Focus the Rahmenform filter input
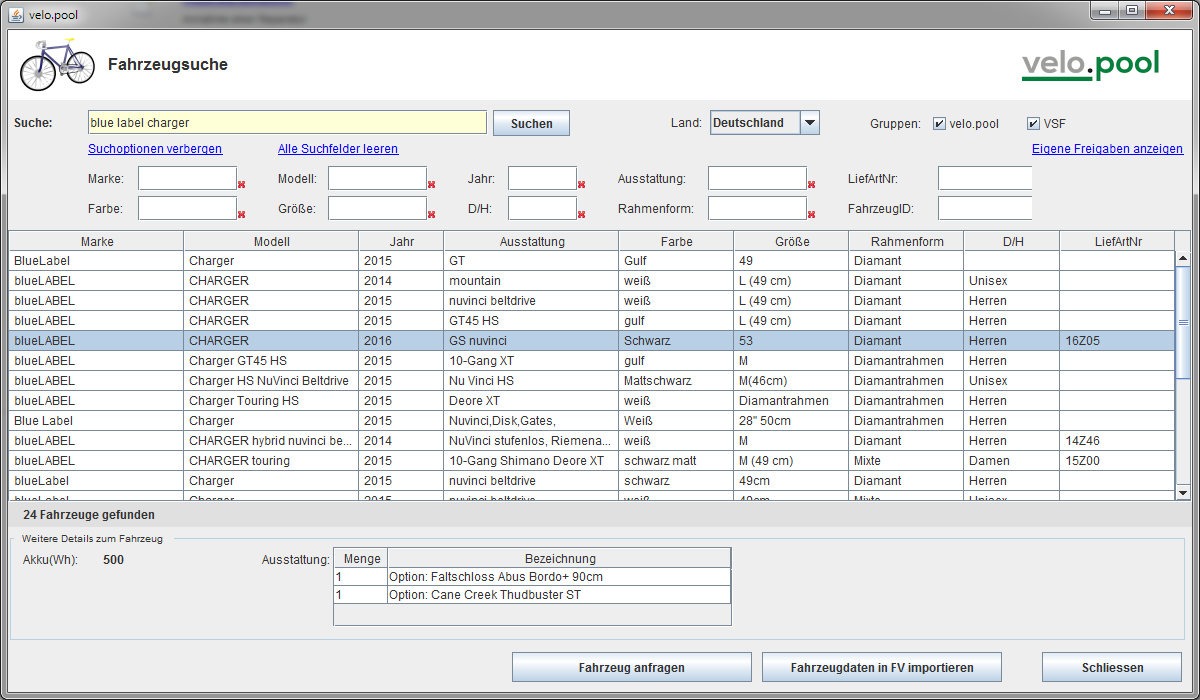The image size is (1200, 700). tap(757, 209)
